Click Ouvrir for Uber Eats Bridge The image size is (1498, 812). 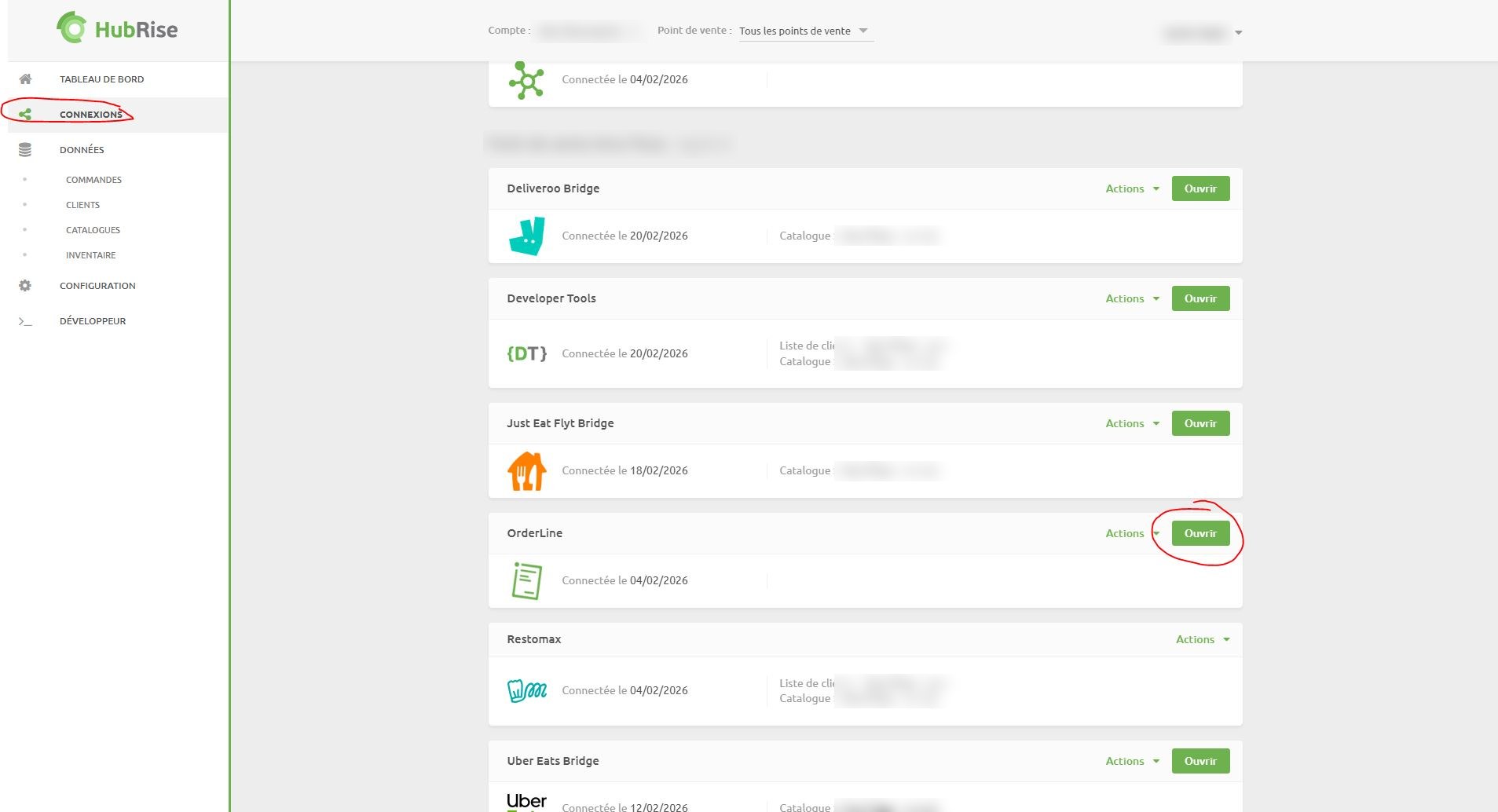(1200, 761)
